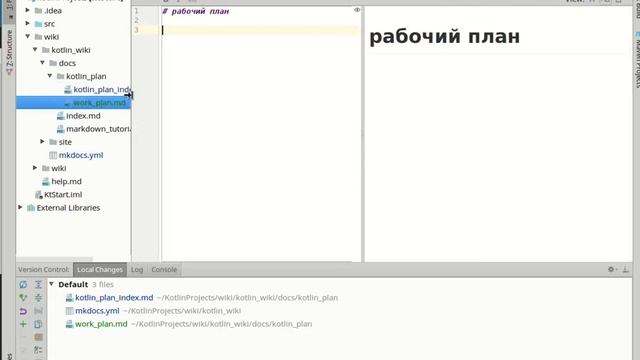The width and height of the screenshot is (640, 360).
Task: Expand the site folder arrow
Action: 42,142
